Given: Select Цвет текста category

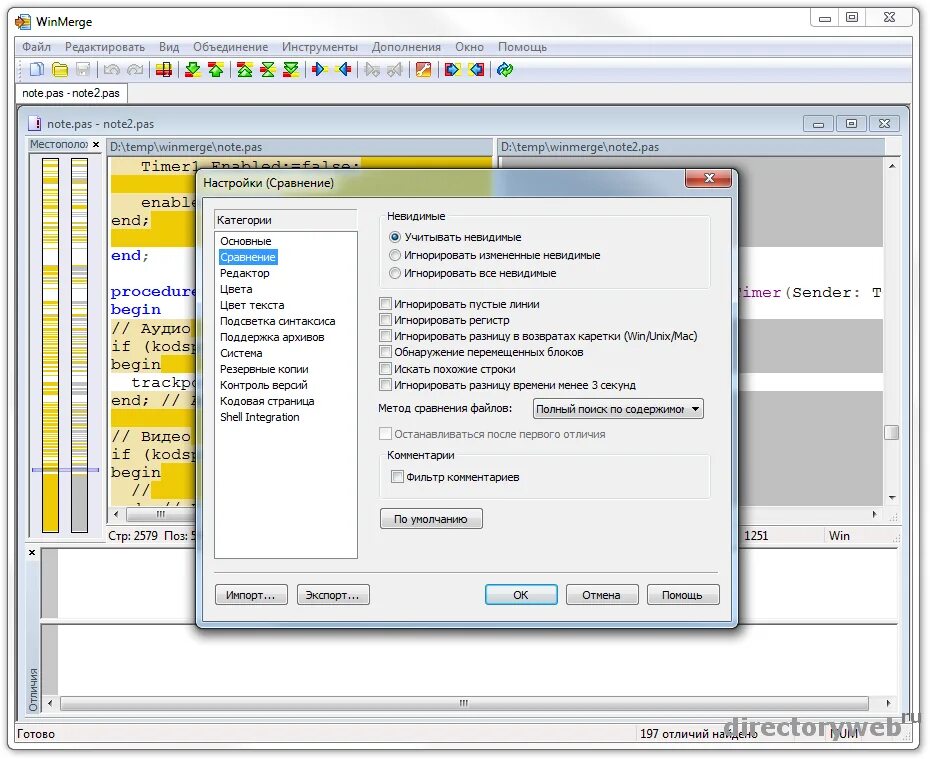Looking at the screenshot, I should coord(252,305).
